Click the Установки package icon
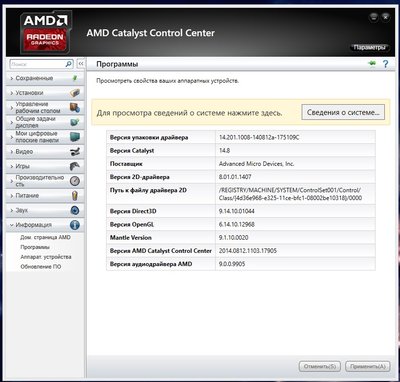 tap(75, 93)
